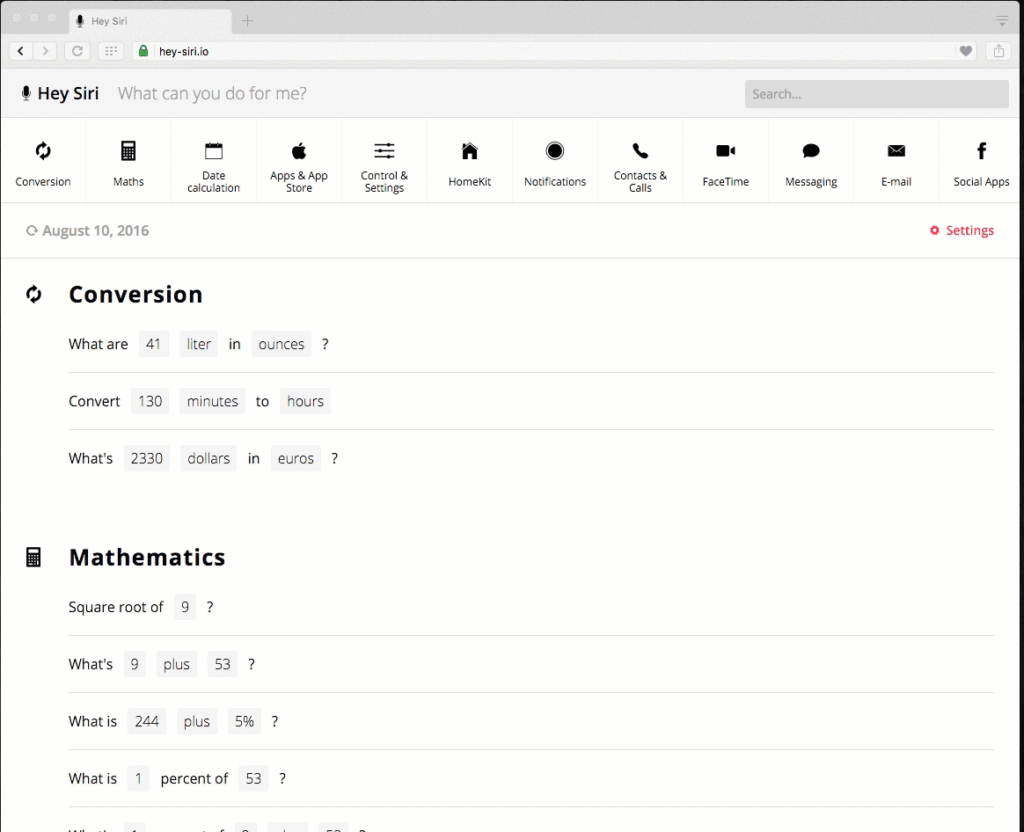Viewport: 1024px width, 832px height.
Task: Select the Maths calculator icon
Action: [128, 152]
